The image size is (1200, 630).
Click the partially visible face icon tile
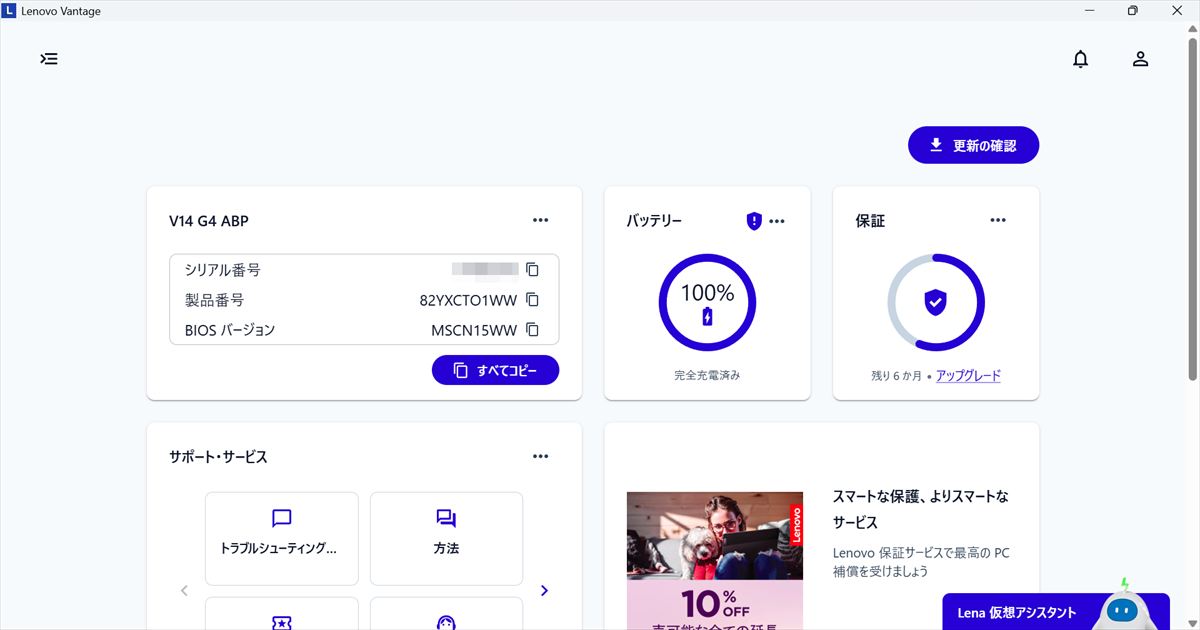coord(446,614)
